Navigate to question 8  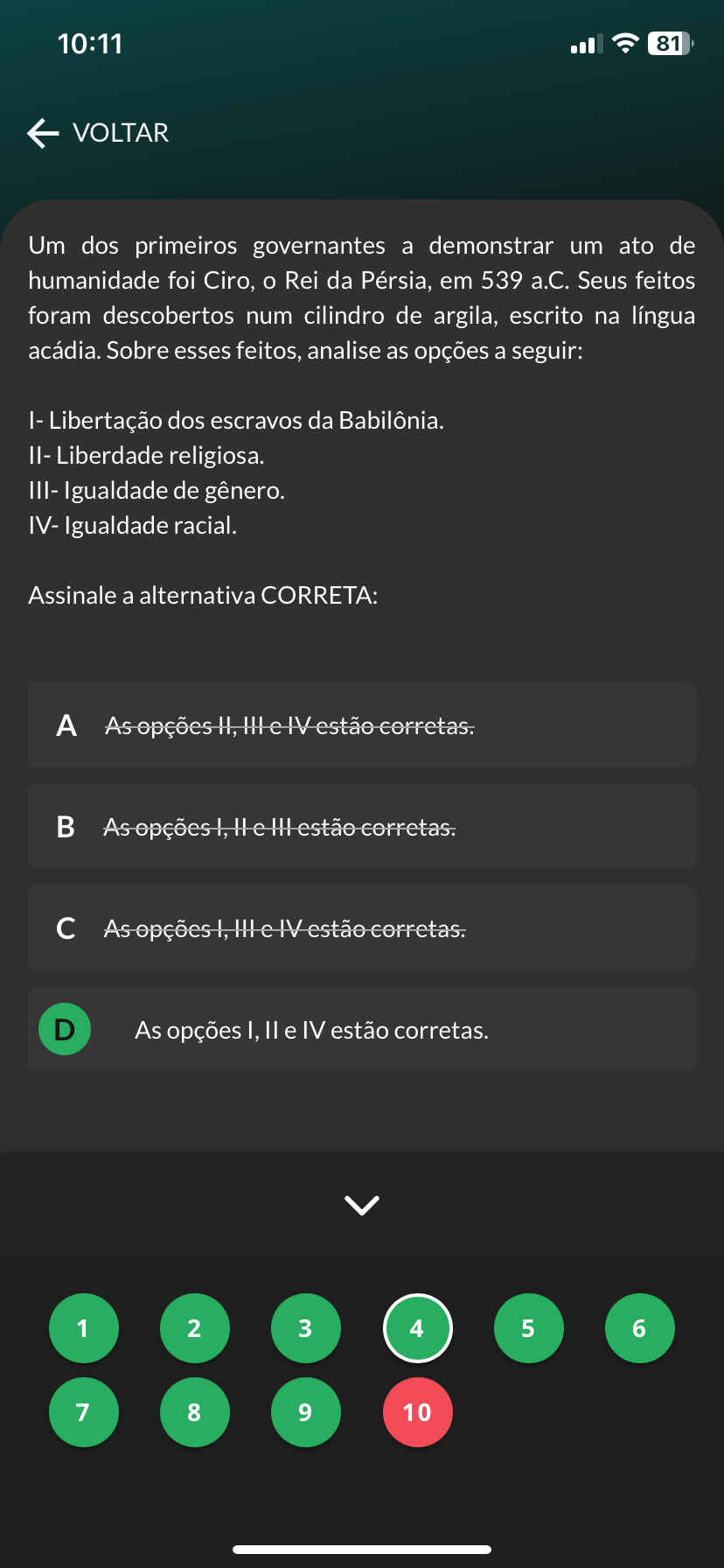(x=194, y=1412)
